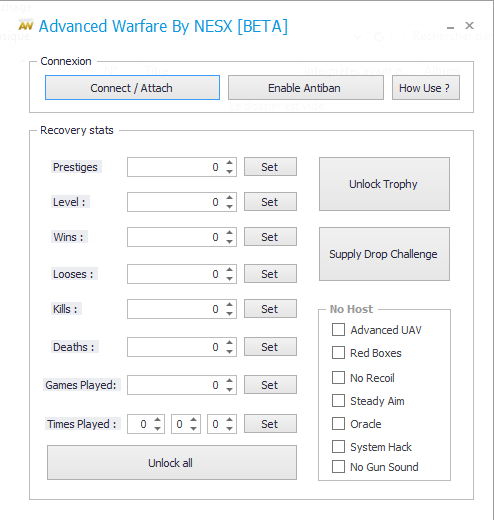Click Connect / Attach button
Screen dimensions: 494x520
132,88
